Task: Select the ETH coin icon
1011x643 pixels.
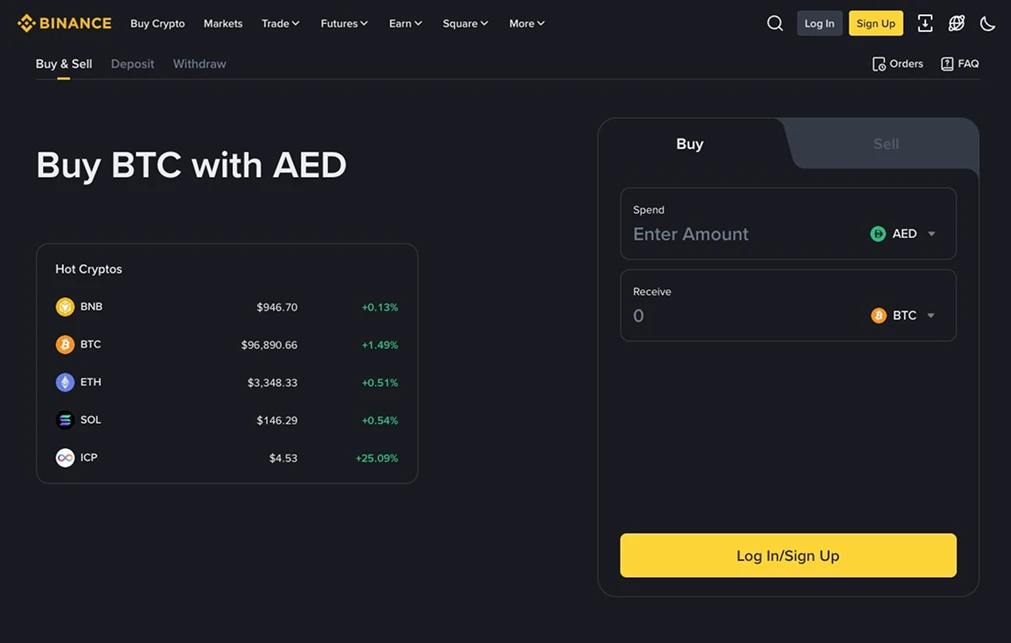Action: pyautogui.click(x=64, y=382)
